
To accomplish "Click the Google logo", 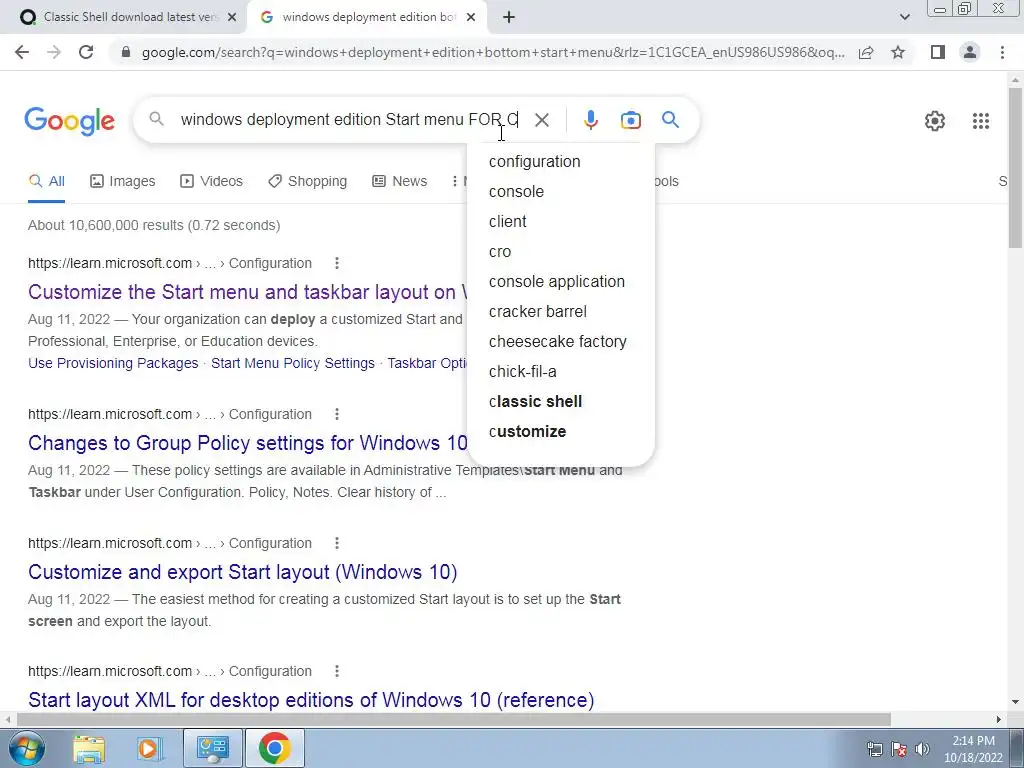I will [69, 121].
